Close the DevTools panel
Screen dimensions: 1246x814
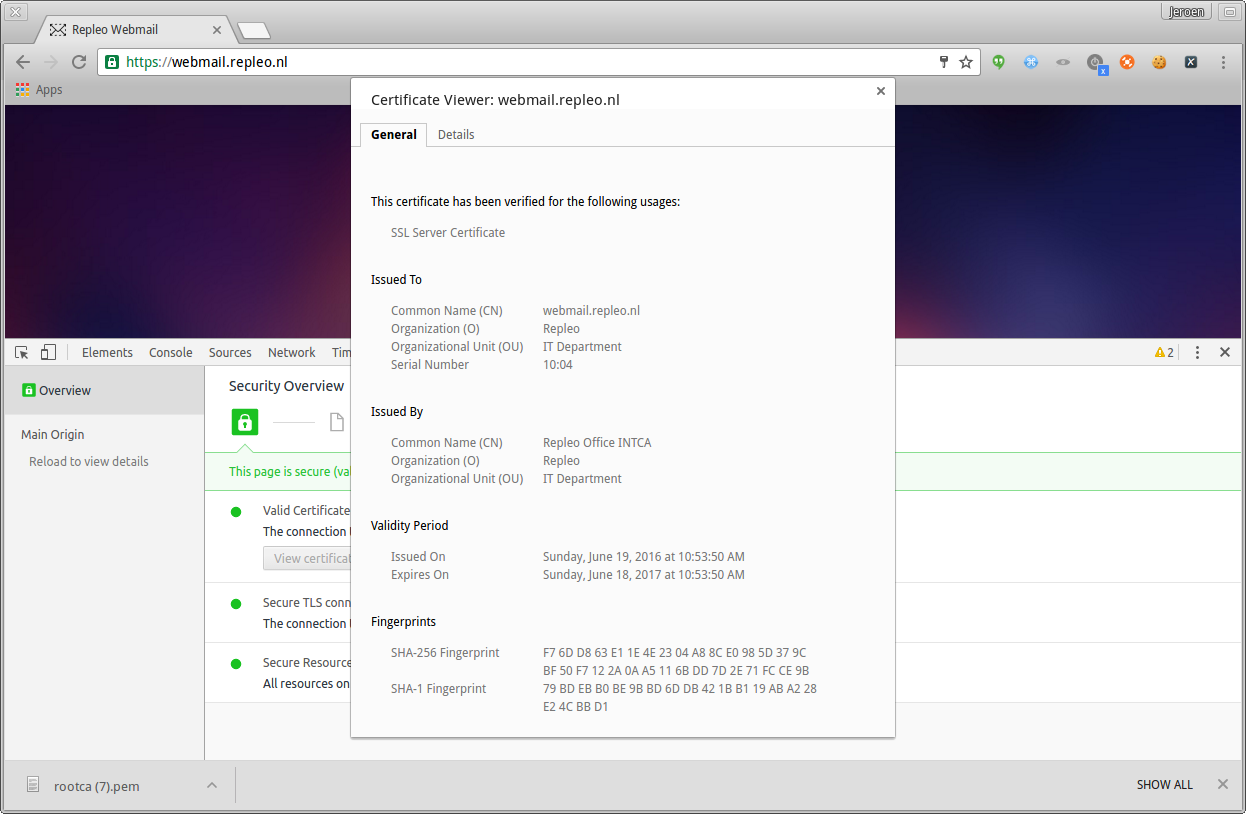tap(1225, 352)
